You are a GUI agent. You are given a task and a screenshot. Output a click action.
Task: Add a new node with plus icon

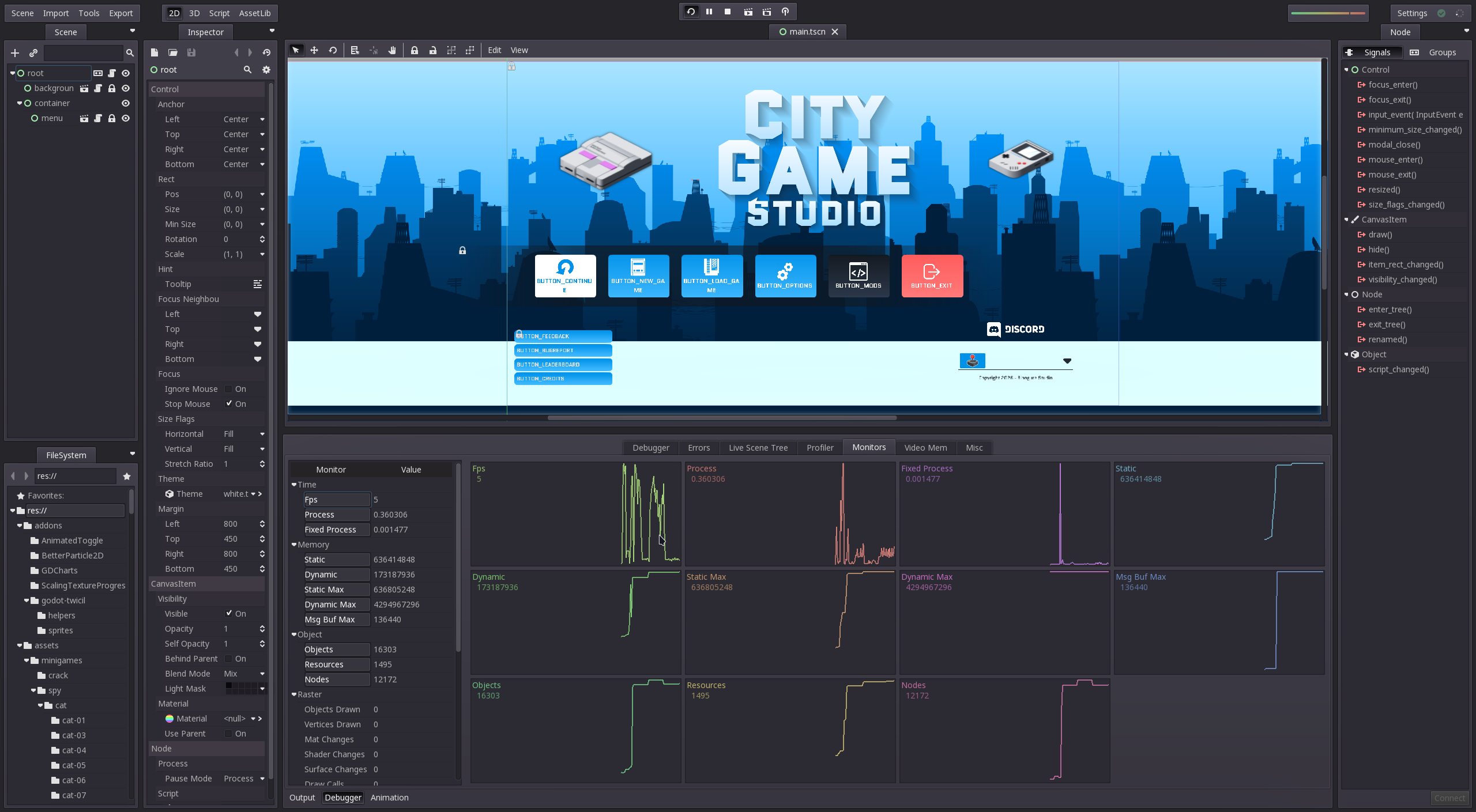pos(15,53)
